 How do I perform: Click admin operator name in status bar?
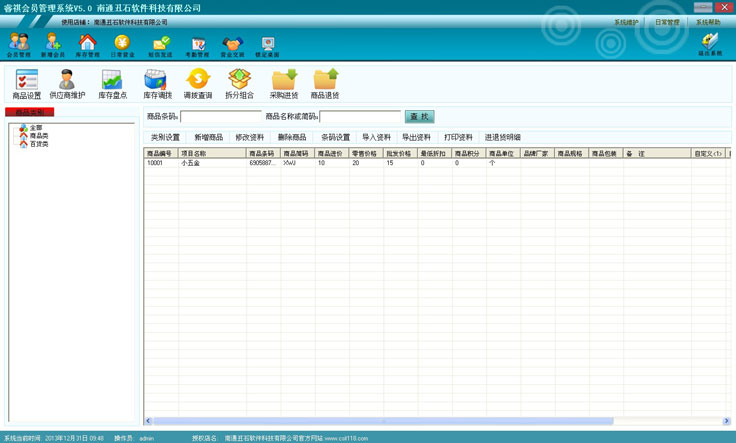[x=146, y=438]
